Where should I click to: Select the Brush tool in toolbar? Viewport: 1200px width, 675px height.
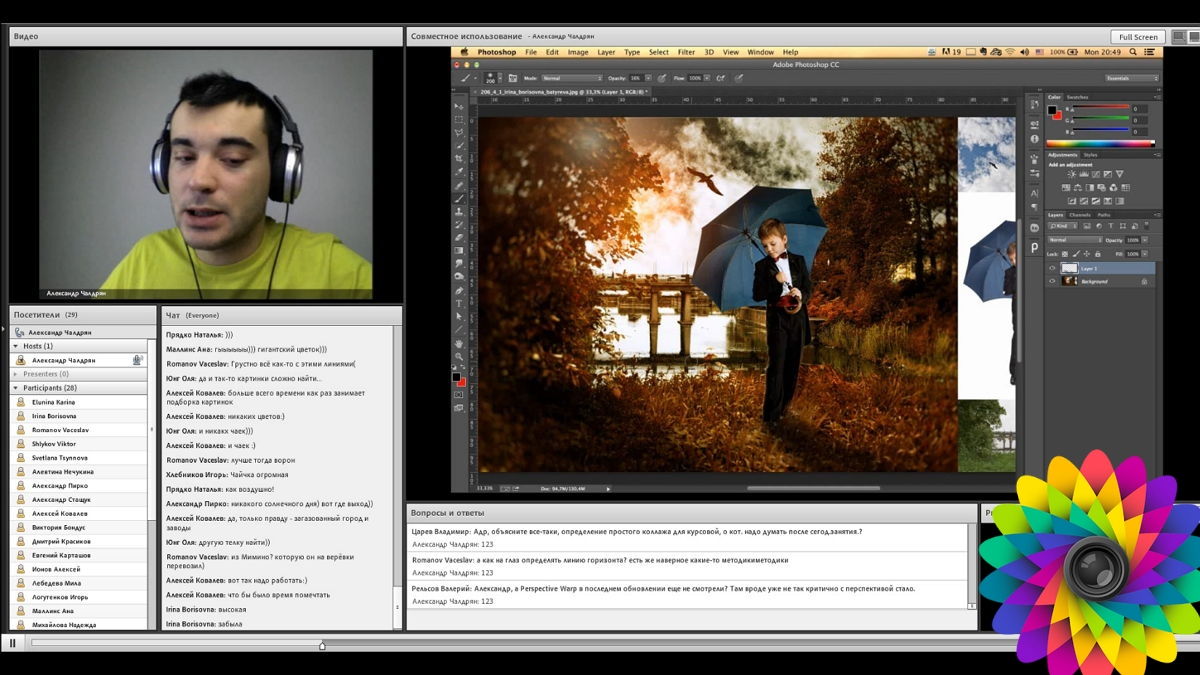[x=459, y=198]
